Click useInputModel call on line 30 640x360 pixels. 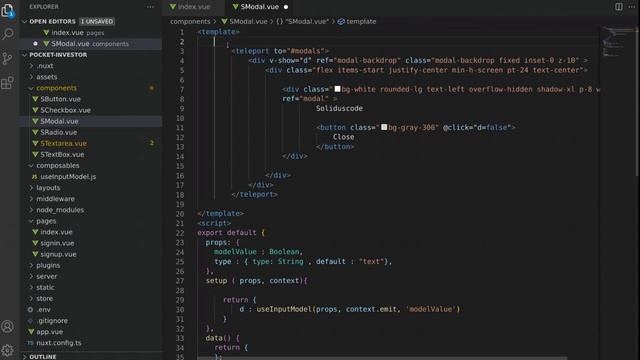(x=284, y=309)
